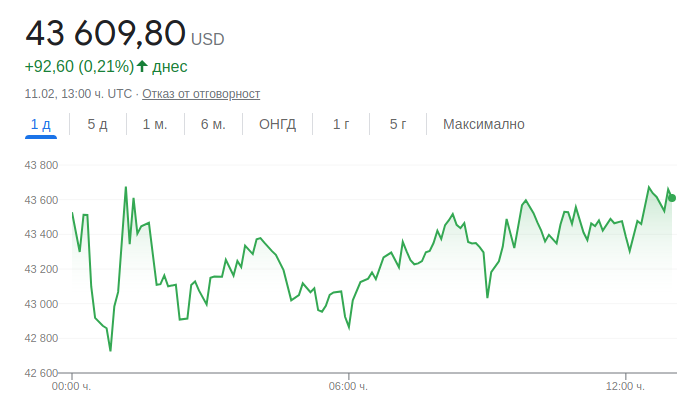694x397 pixels.
Task: Click the 11.02, 13:00 ч. UTC timestamp
Action: pyautogui.click(x=78, y=94)
